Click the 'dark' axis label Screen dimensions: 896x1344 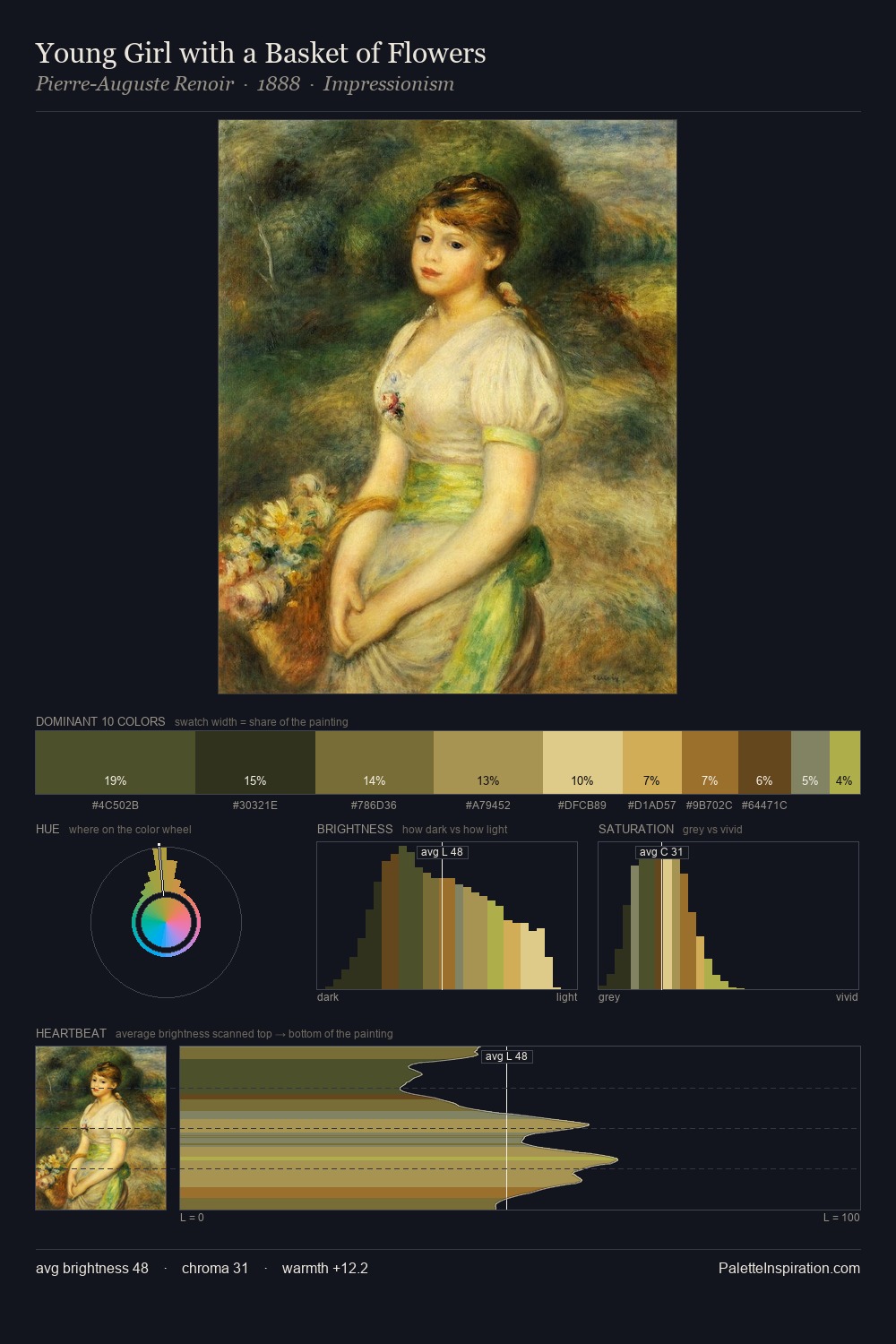click(328, 997)
